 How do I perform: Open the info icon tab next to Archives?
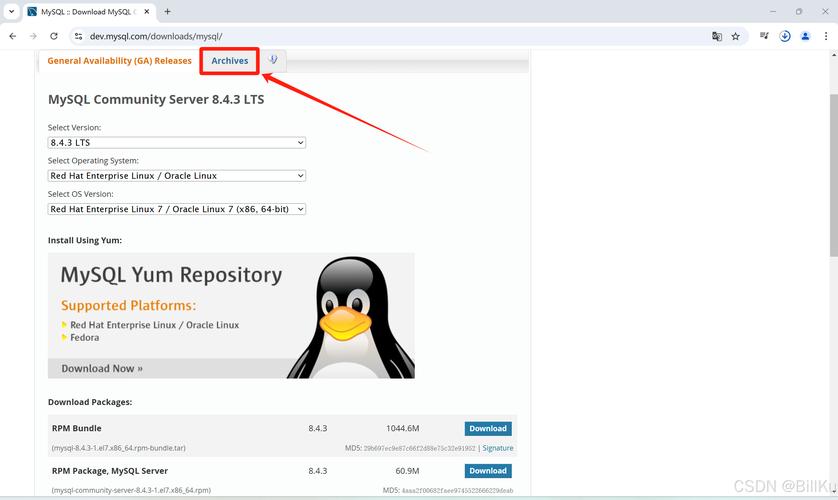[x=273, y=60]
